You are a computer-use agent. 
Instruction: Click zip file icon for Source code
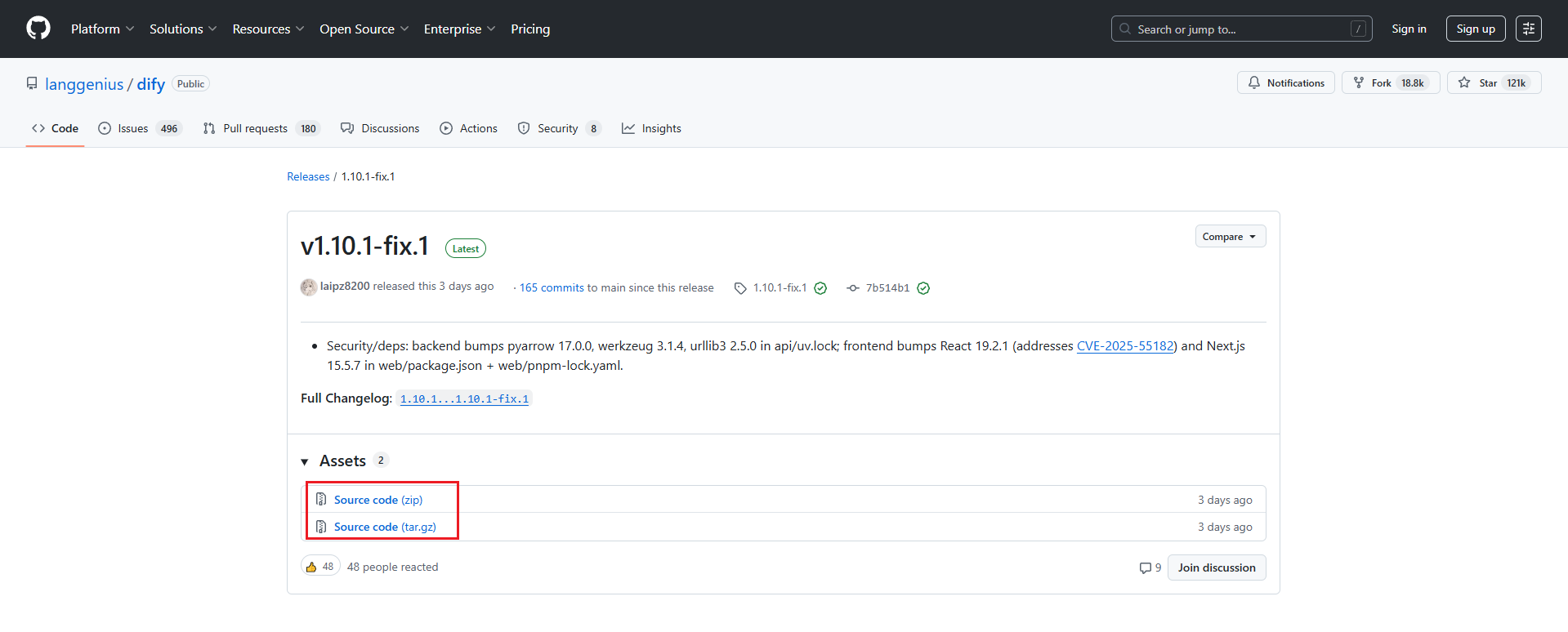[x=321, y=500]
